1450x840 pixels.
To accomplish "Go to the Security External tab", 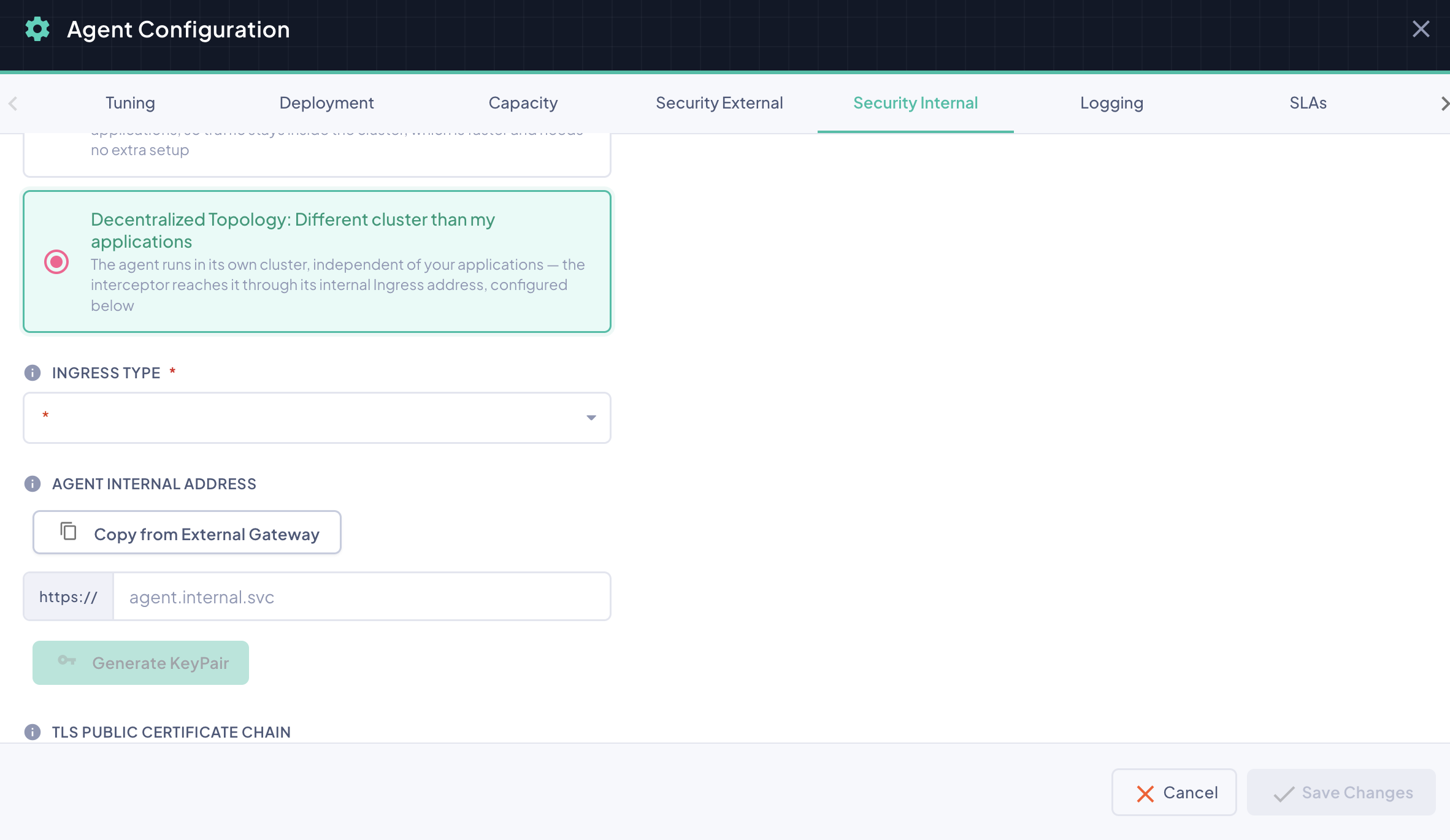I will [719, 103].
